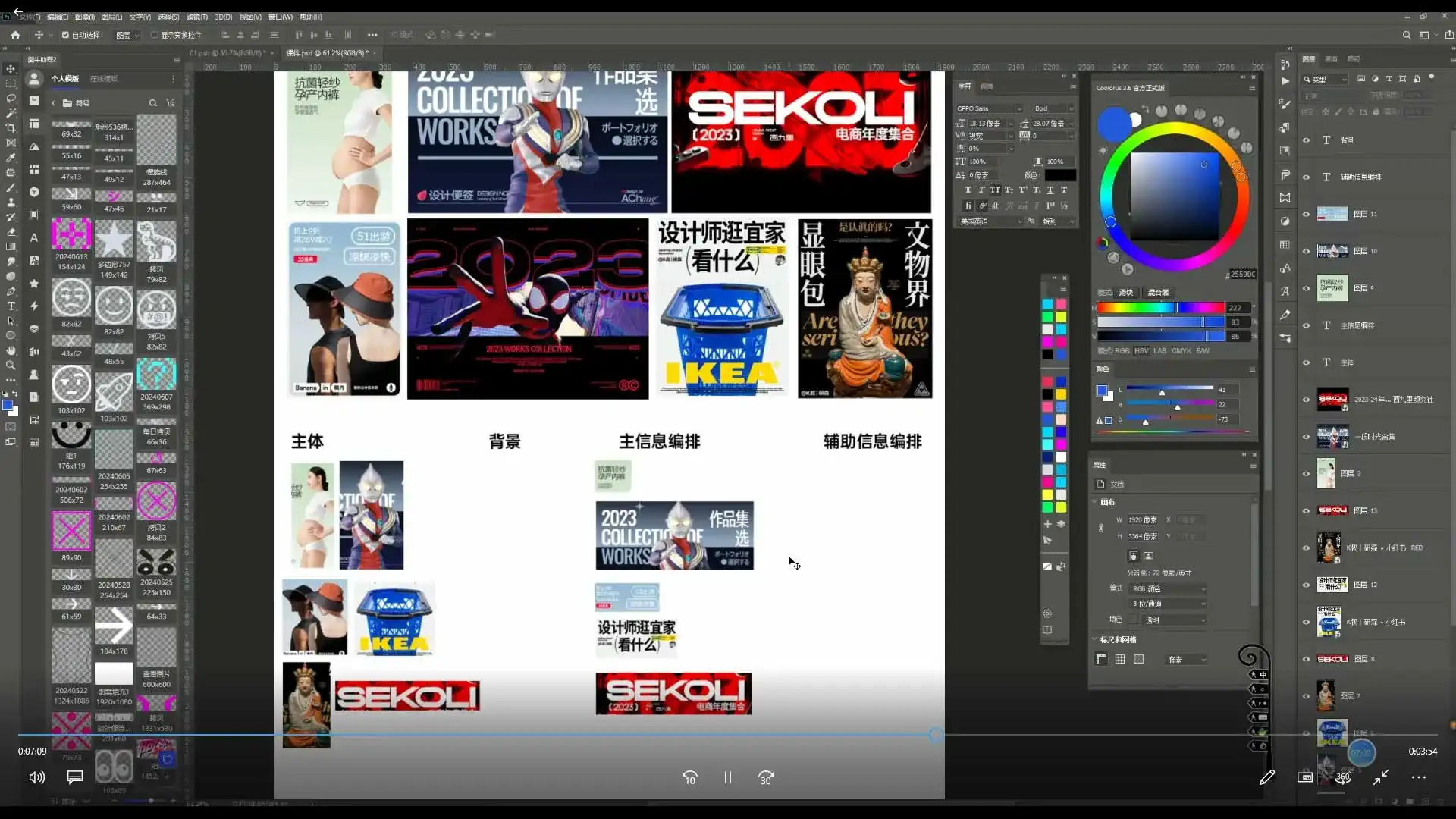The width and height of the screenshot is (1456, 819).
Task: Toggle visibility of 图层 10
Action: 1306,251
